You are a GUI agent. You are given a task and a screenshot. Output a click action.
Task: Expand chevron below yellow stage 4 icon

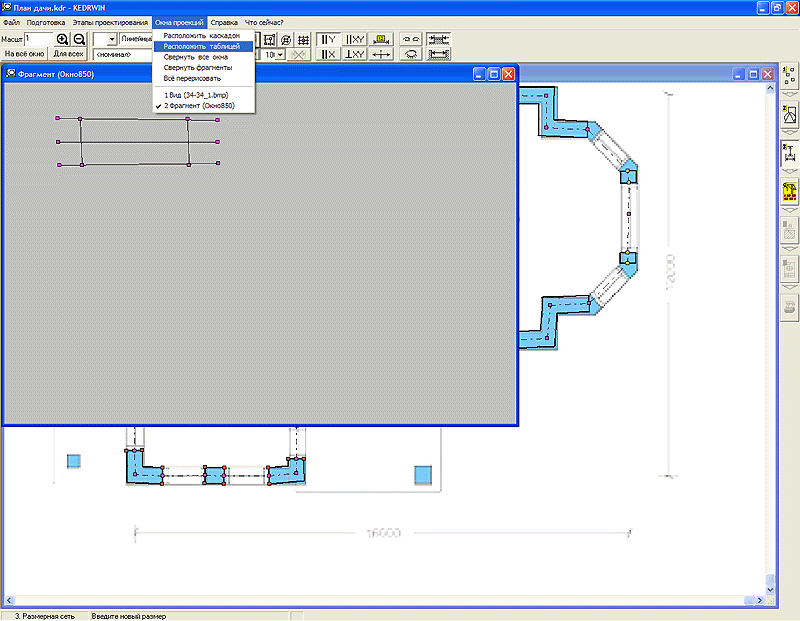(789, 210)
